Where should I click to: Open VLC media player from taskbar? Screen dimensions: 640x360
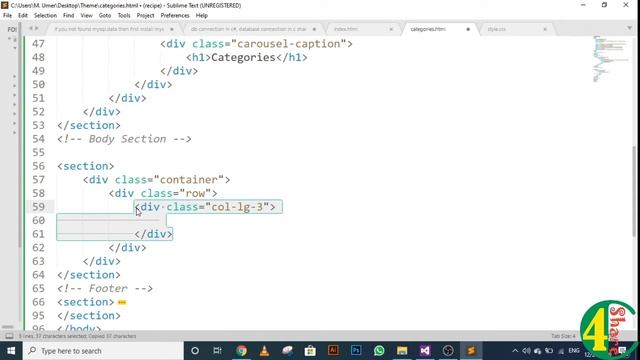click(264, 351)
